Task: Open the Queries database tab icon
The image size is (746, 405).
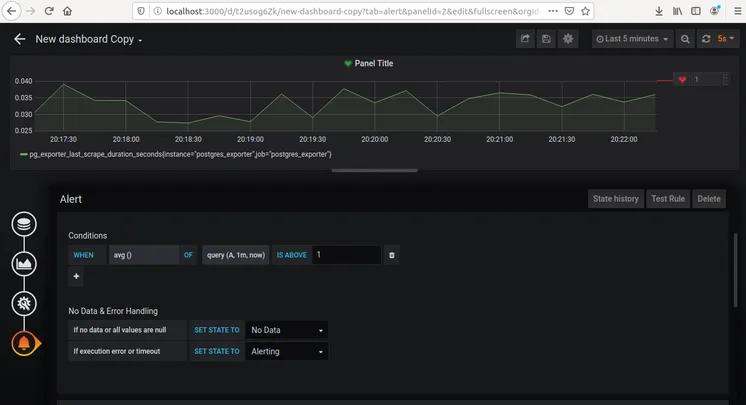Action: tap(24, 224)
